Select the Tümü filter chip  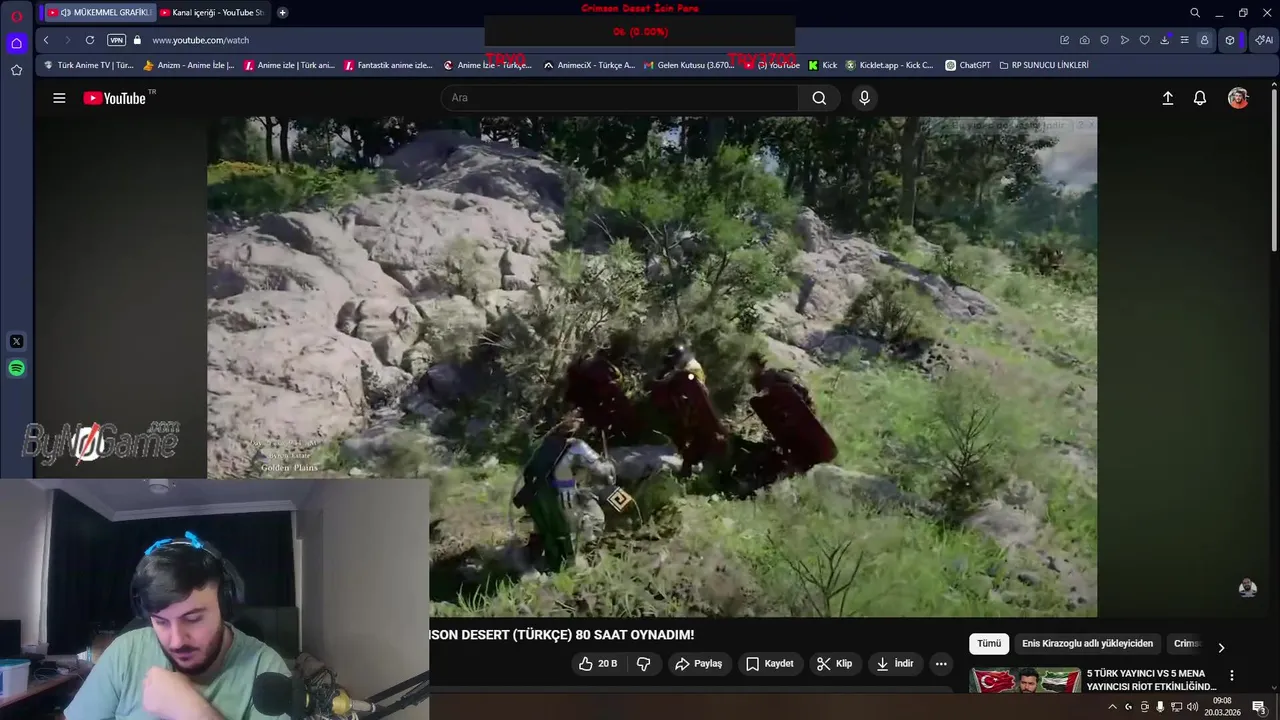tap(989, 644)
